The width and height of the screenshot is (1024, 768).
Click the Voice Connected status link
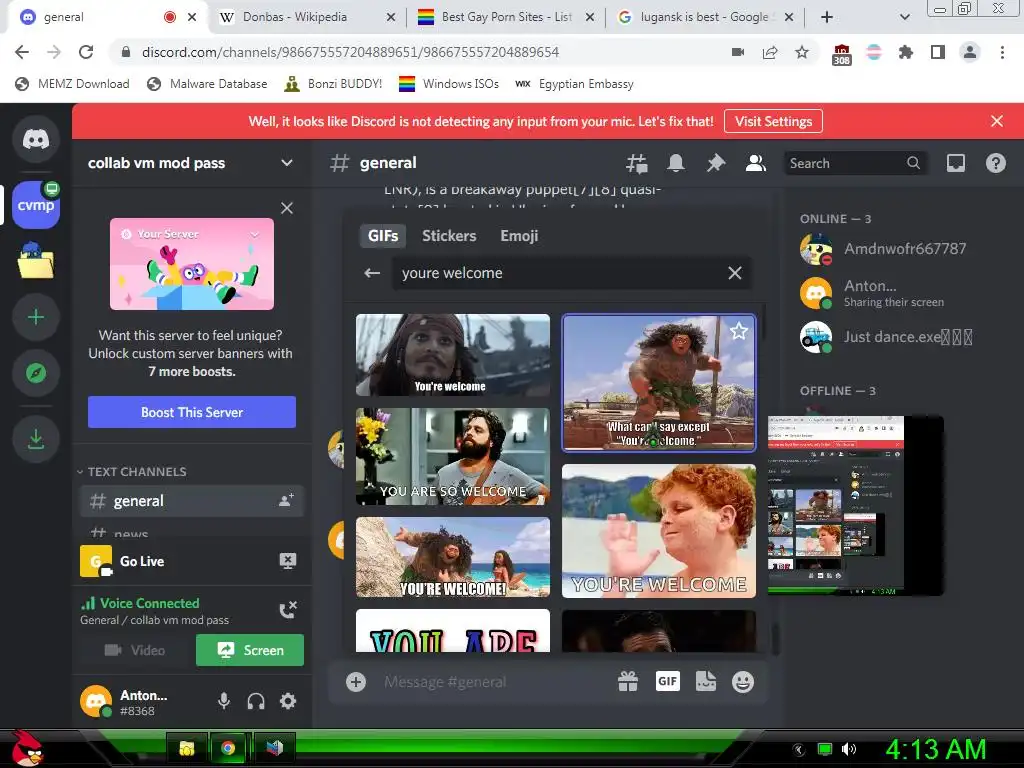coord(150,603)
